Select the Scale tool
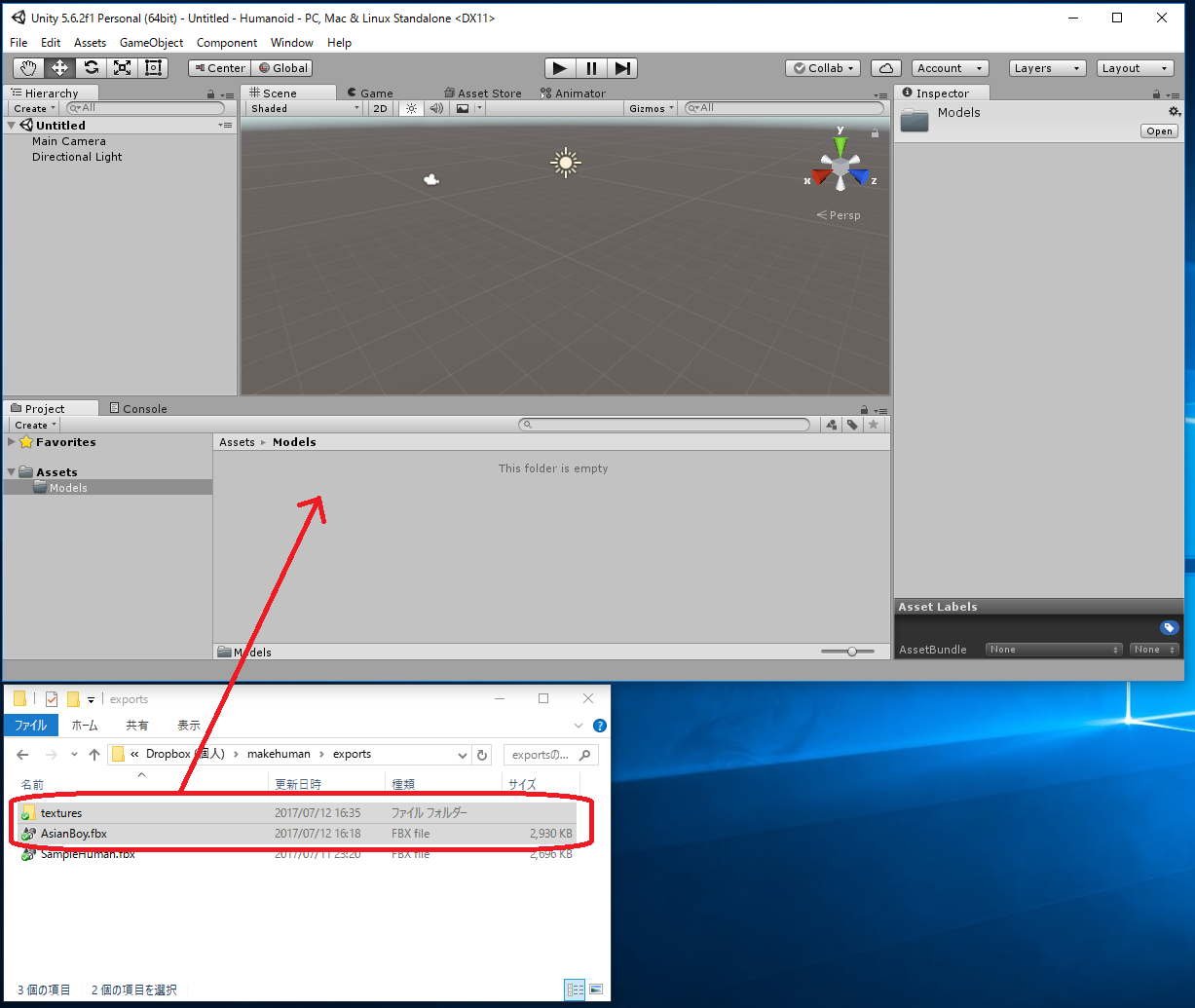 pyautogui.click(x=122, y=68)
